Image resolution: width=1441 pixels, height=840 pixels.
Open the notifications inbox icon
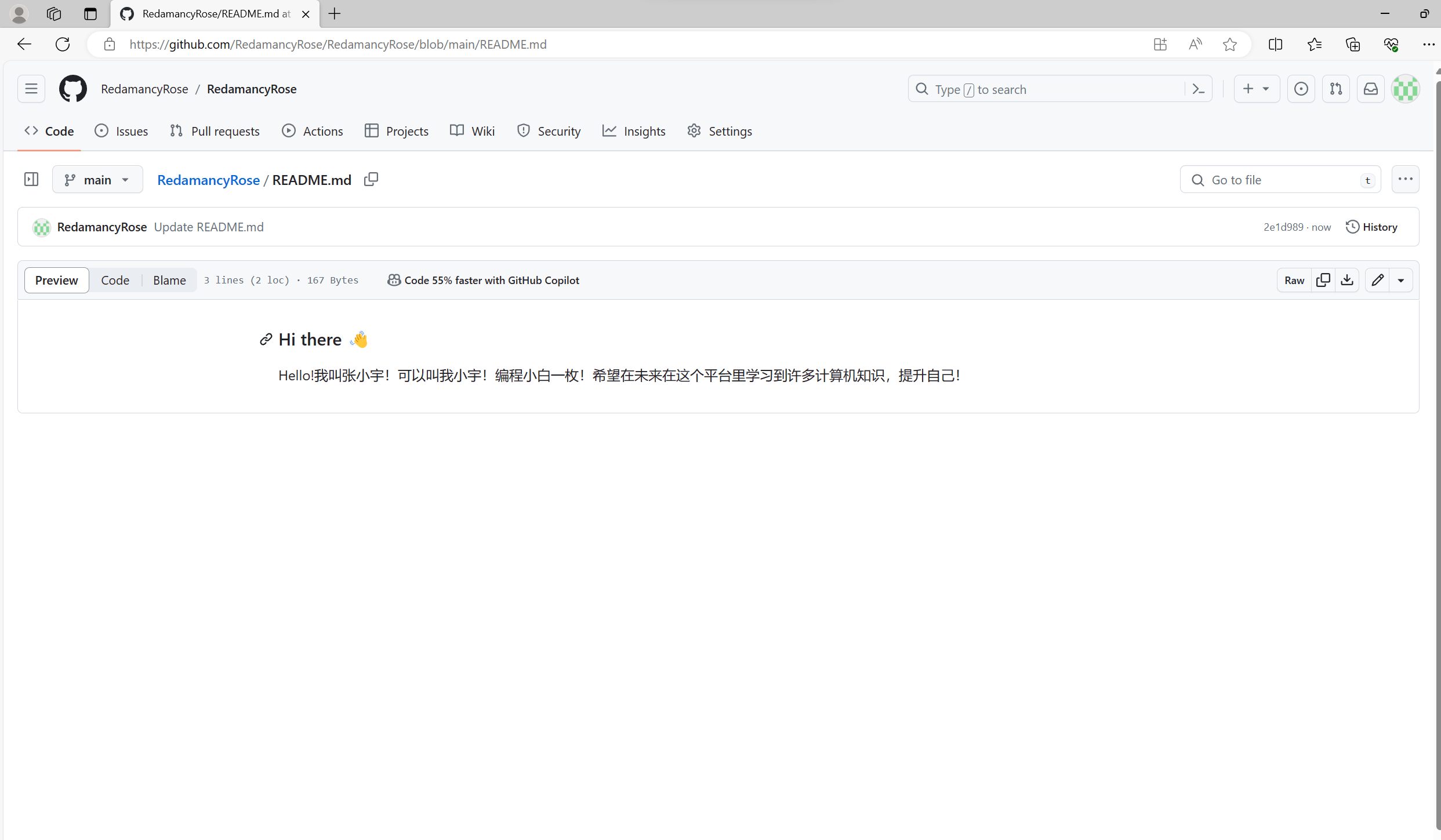pos(1371,89)
